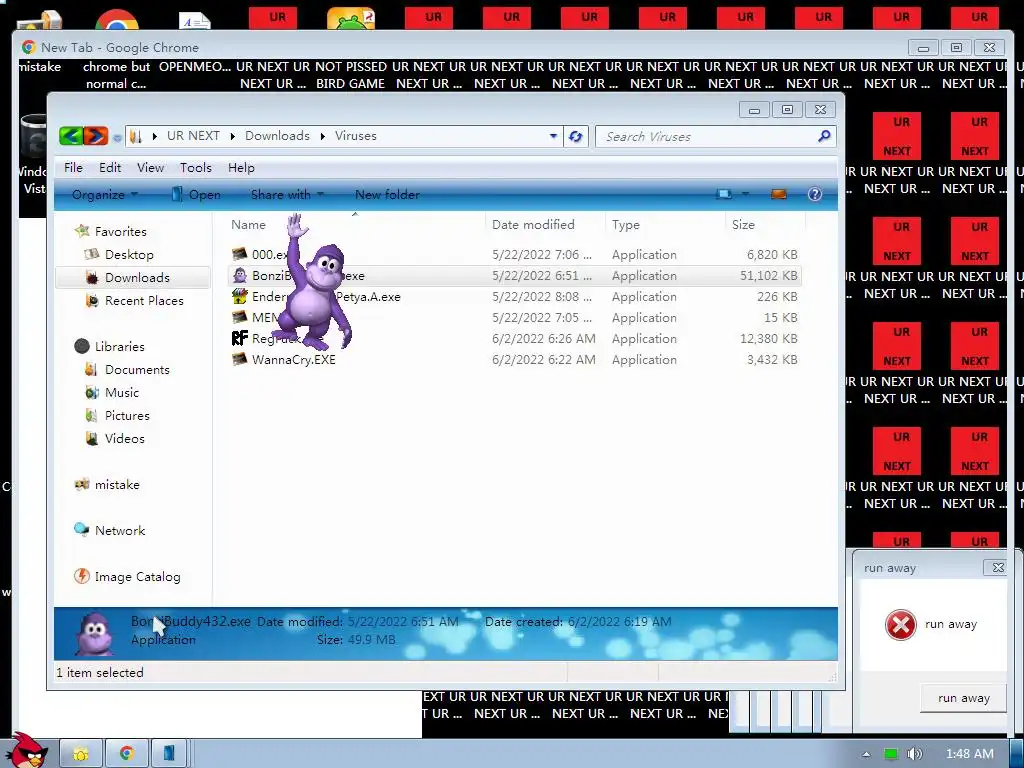Screen dimensions: 1024x768
Task: Open Pictures library in navigation pane
Action: [127, 415]
